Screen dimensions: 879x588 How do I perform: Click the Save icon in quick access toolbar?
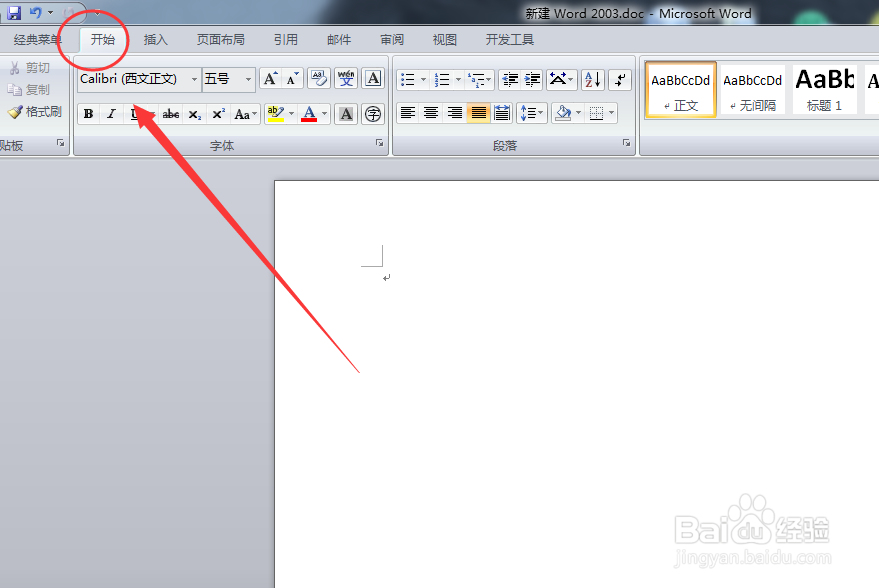14,12
